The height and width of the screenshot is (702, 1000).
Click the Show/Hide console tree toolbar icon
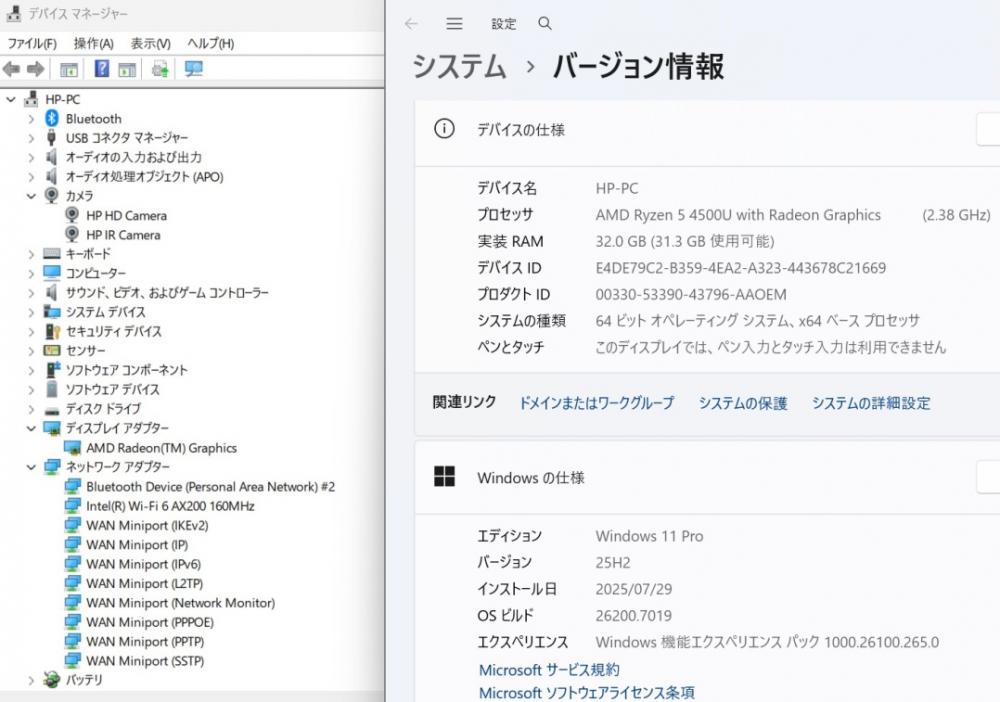[x=68, y=69]
